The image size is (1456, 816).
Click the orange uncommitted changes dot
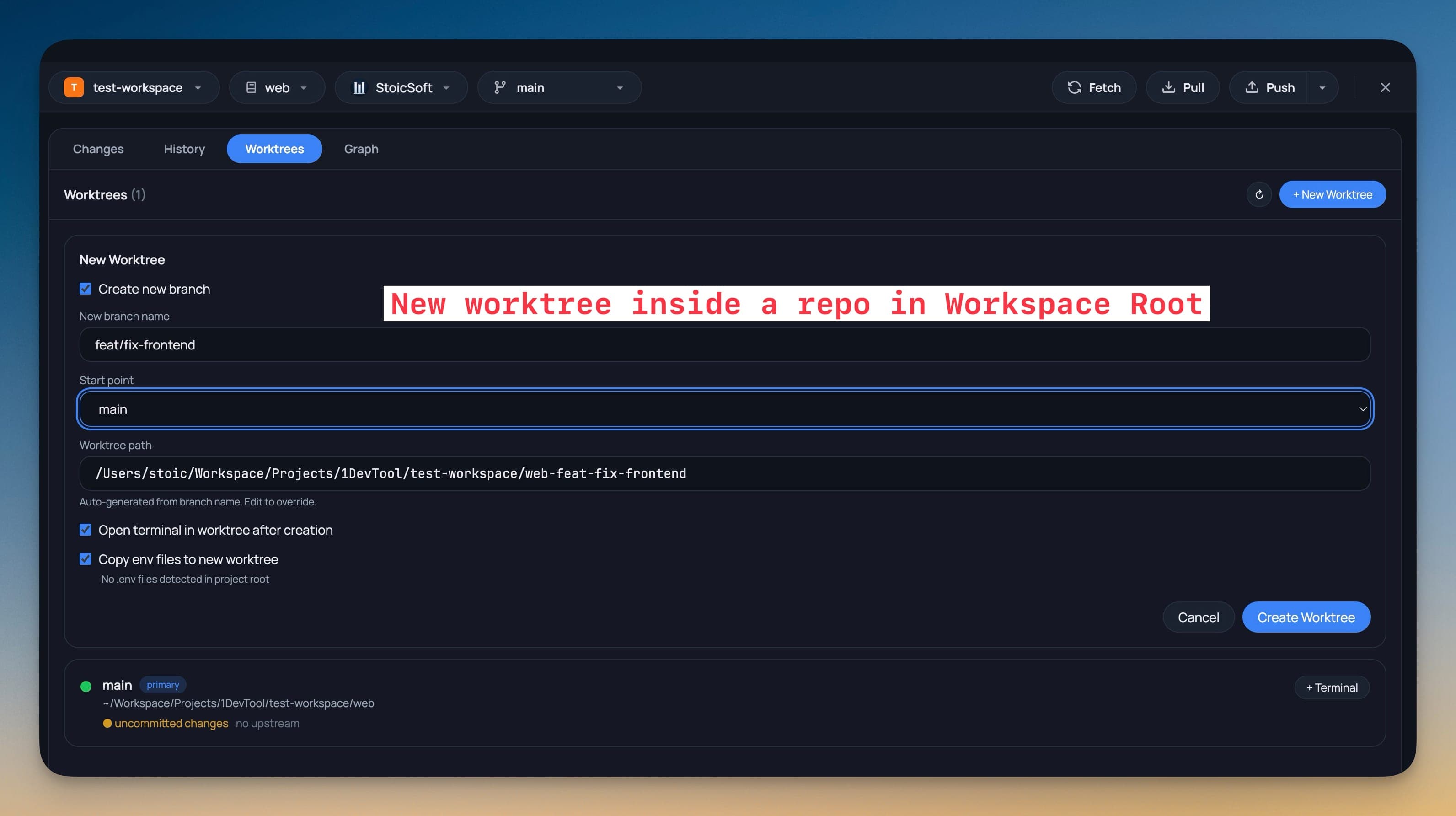(107, 723)
